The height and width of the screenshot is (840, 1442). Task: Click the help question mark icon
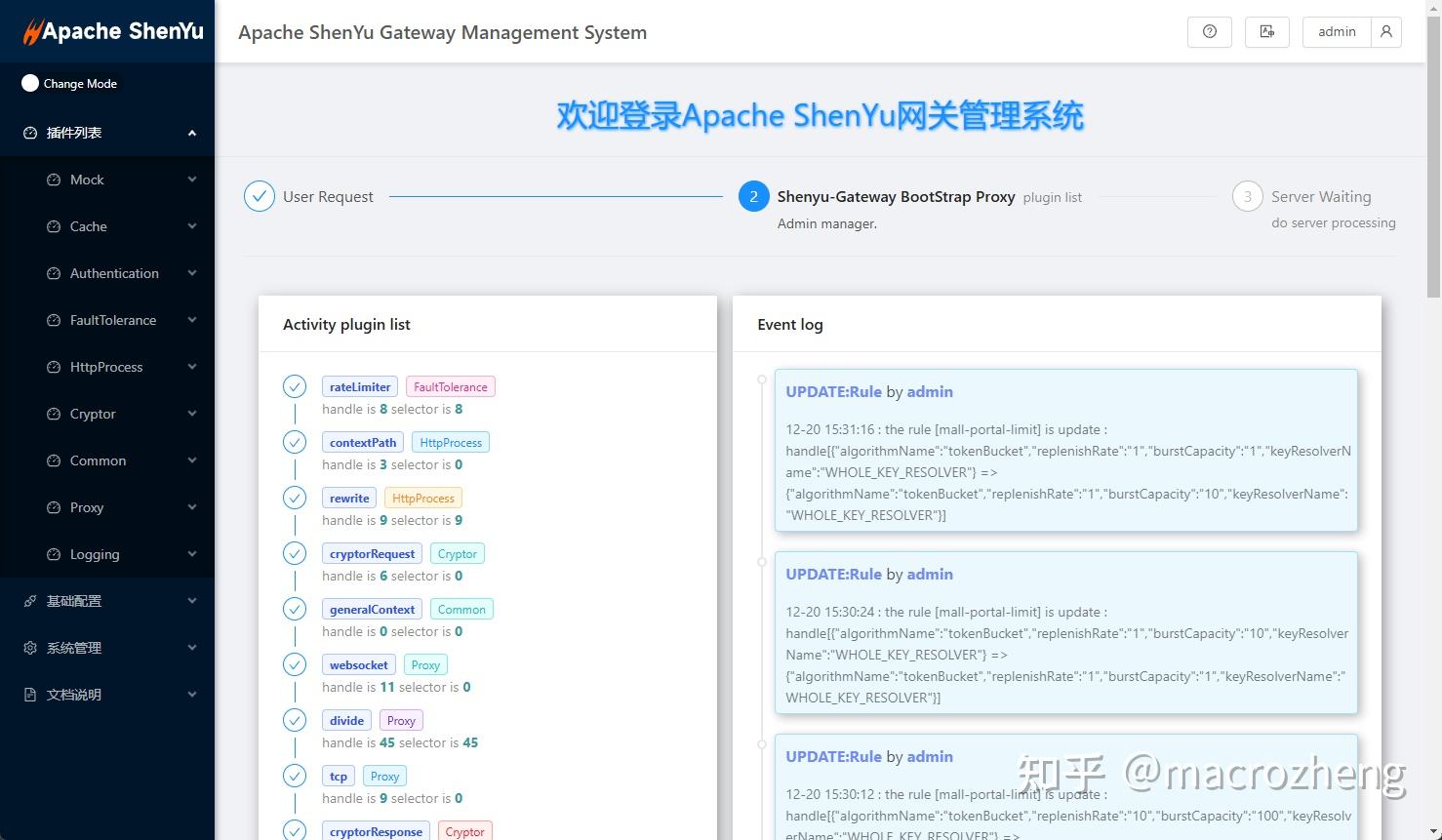pyautogui.click(x=1209, y=31)
